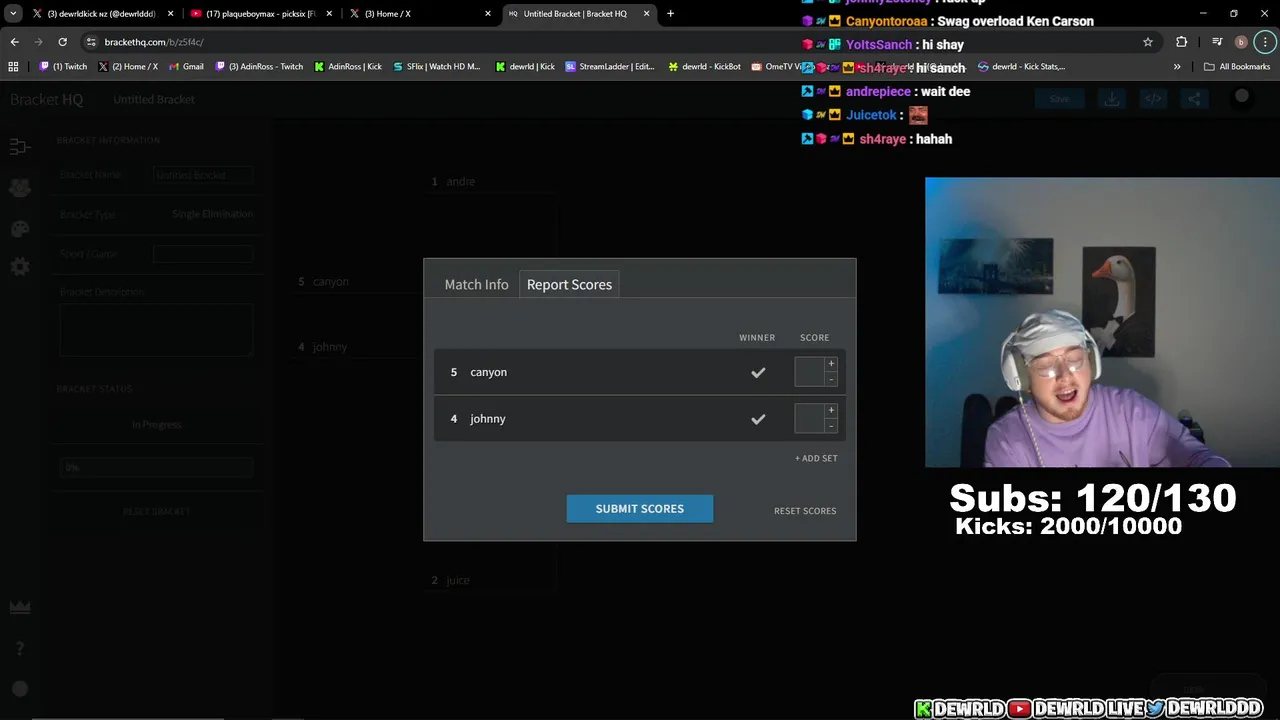Click the andre entry in the bracket
The width and height of the screenshot is (1280, 720).
[460, 181]
